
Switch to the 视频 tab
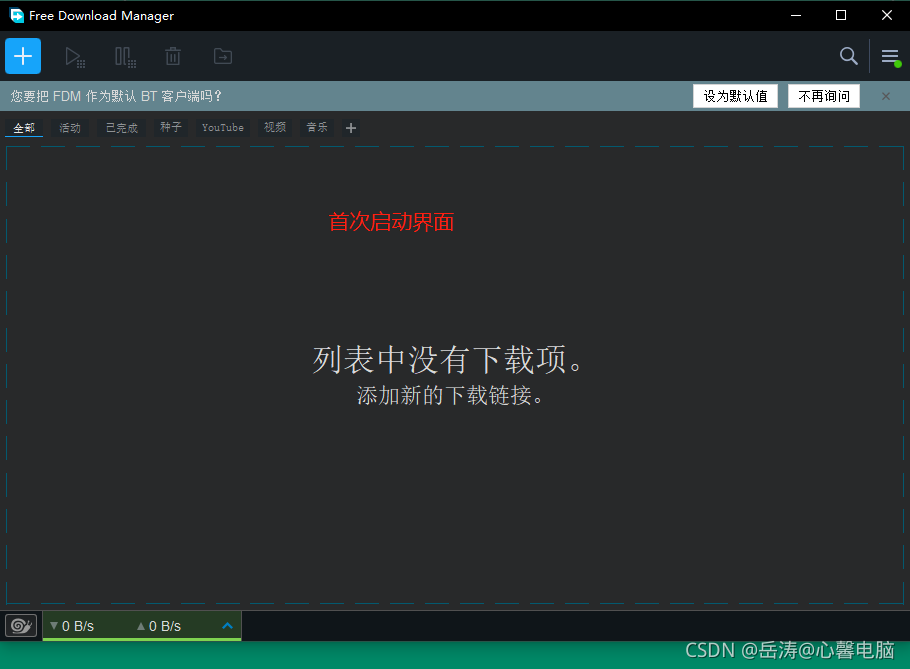point(274,128)
